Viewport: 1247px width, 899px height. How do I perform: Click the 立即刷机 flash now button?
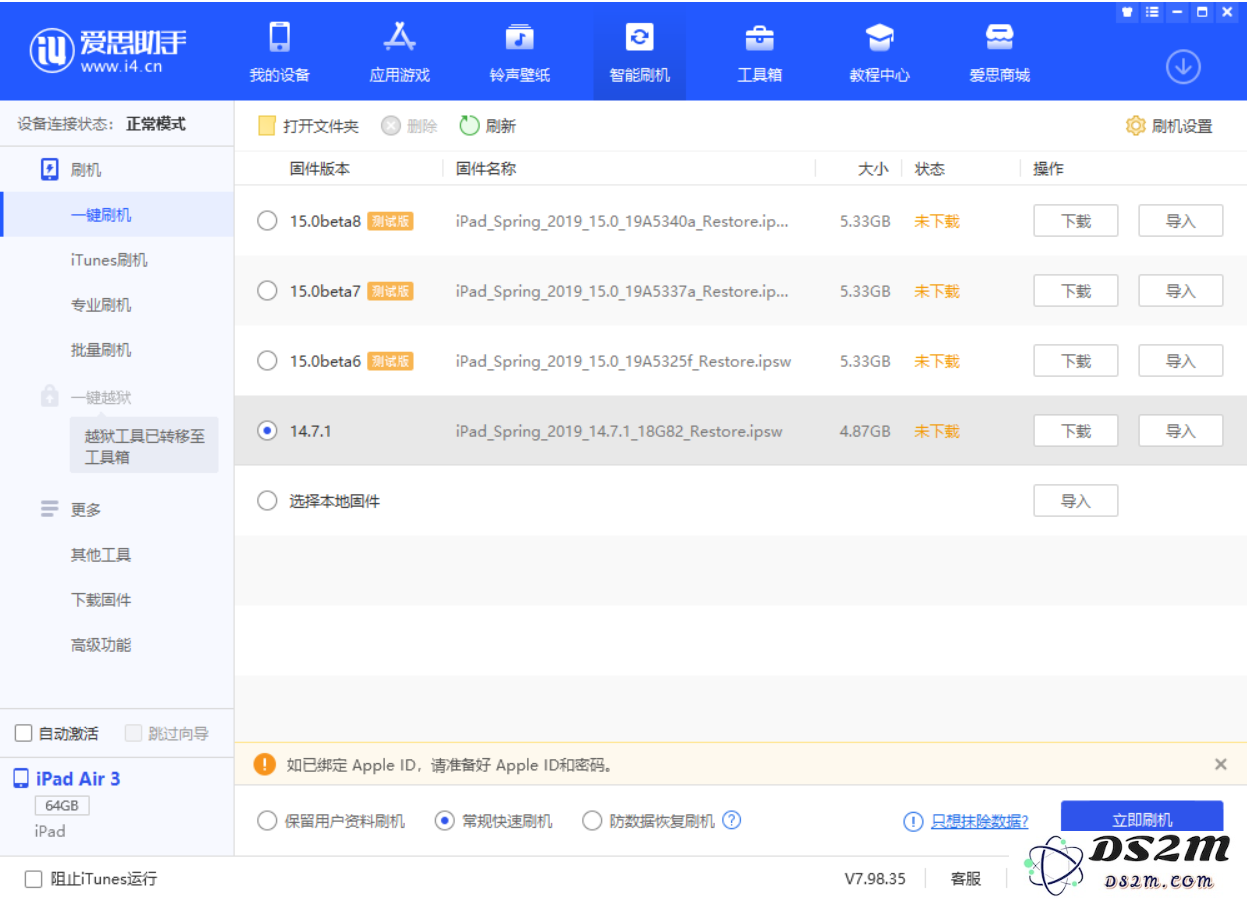1142,820
